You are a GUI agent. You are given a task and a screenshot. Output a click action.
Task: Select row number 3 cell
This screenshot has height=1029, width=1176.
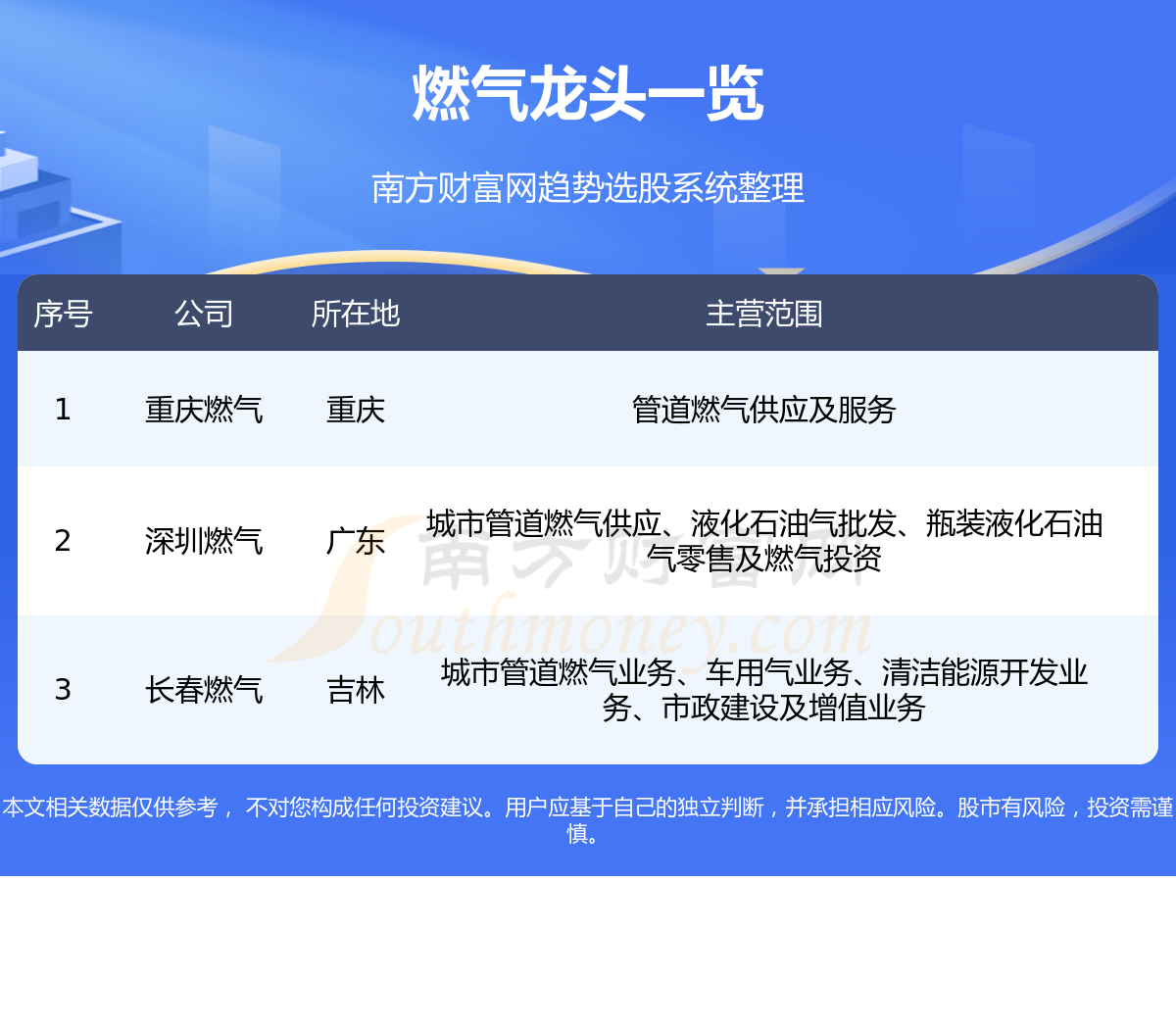tap(63, 689)
